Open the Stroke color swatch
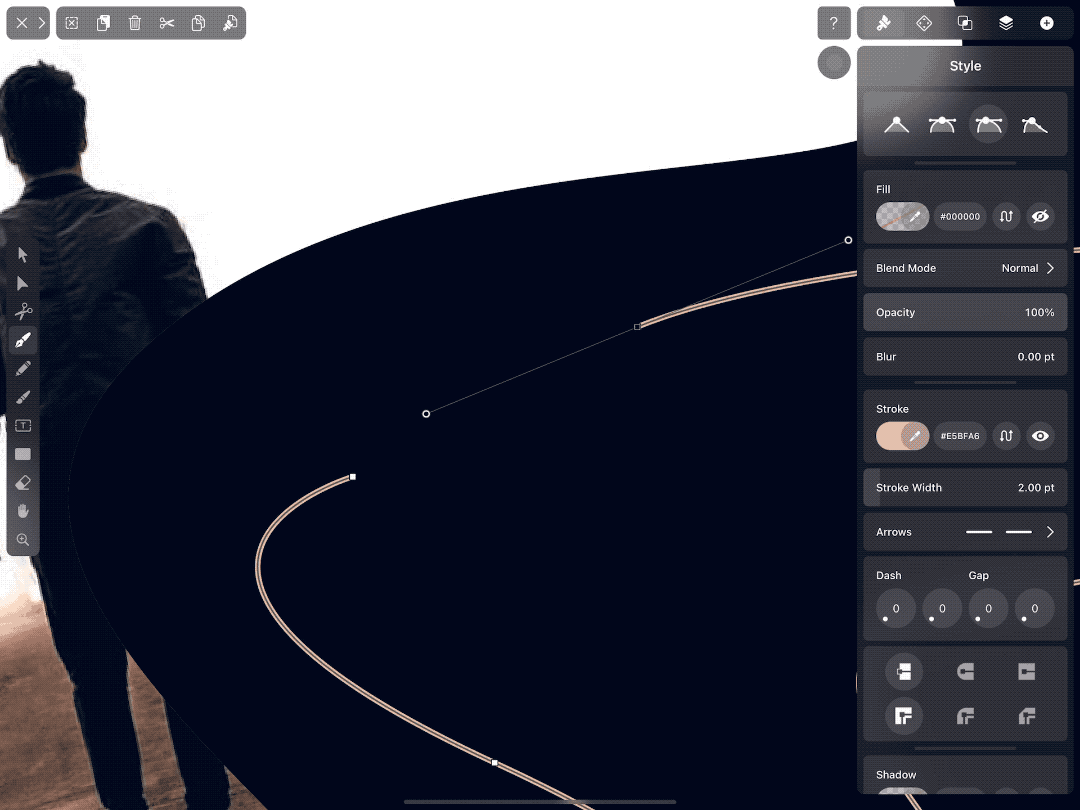The image size is (1080, 810). pyautogui.click(x=902, y=436)
